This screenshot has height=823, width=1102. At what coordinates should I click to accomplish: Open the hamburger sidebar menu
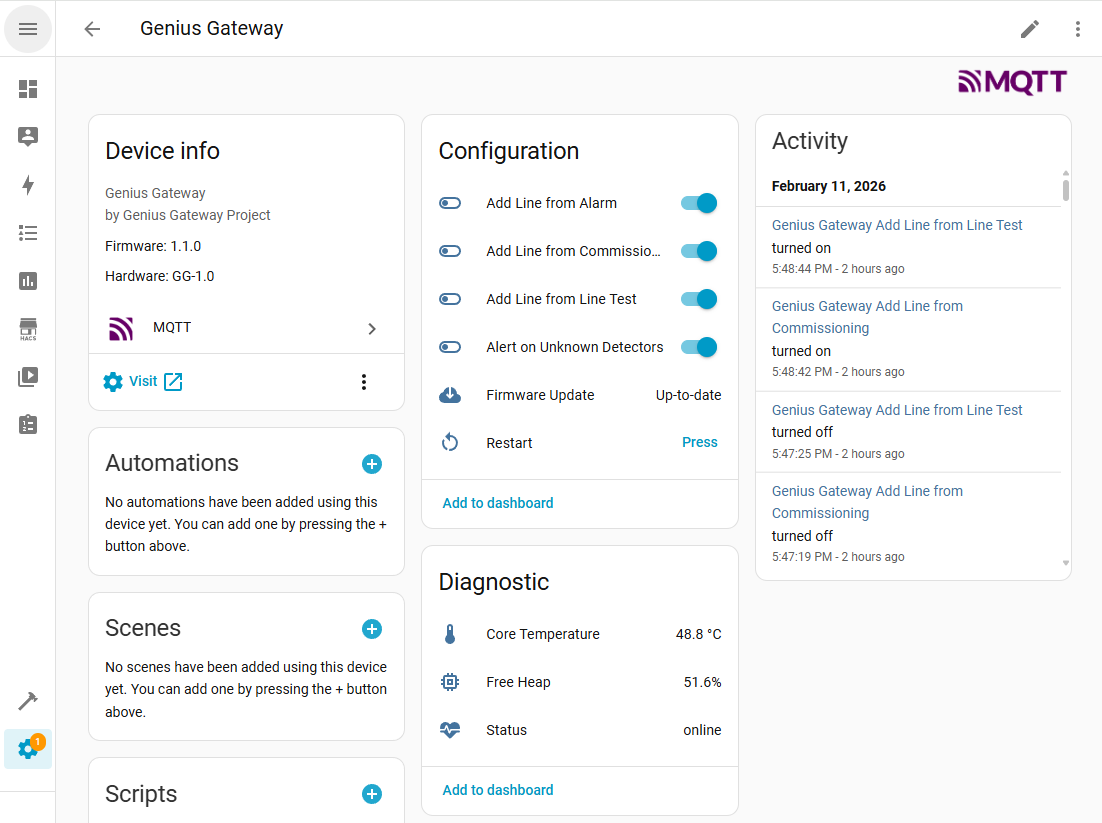(x=28, y=29)
